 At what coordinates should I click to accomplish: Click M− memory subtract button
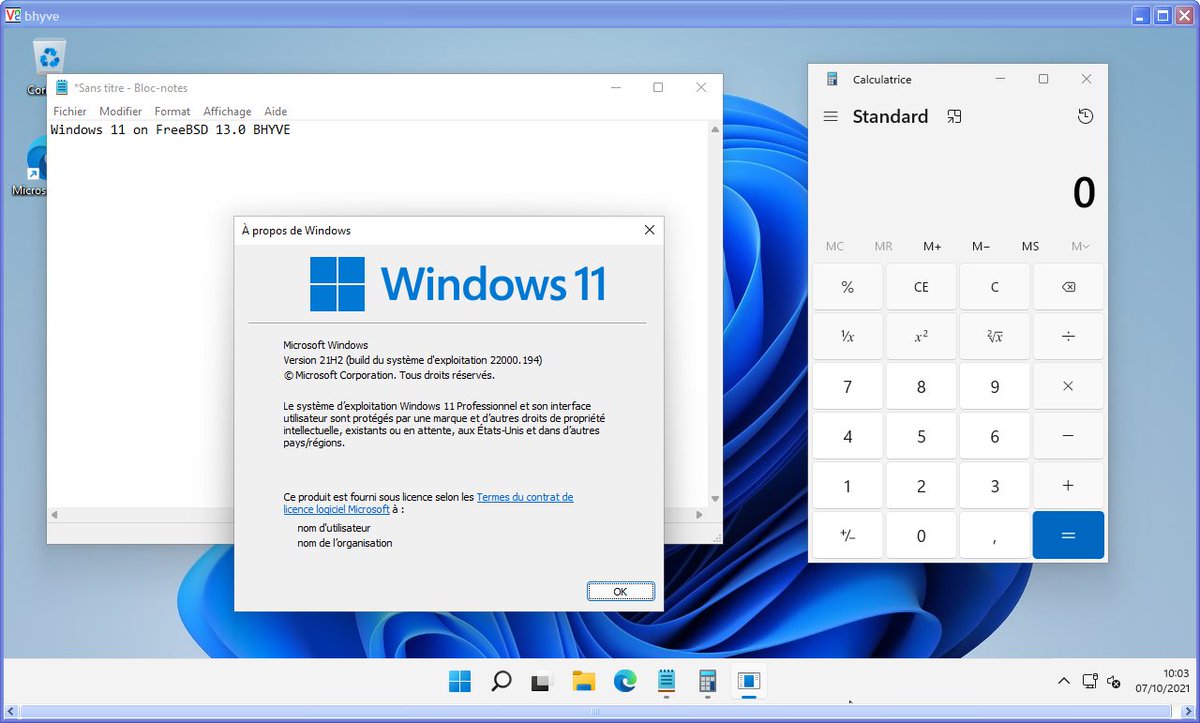click(981, 246)
